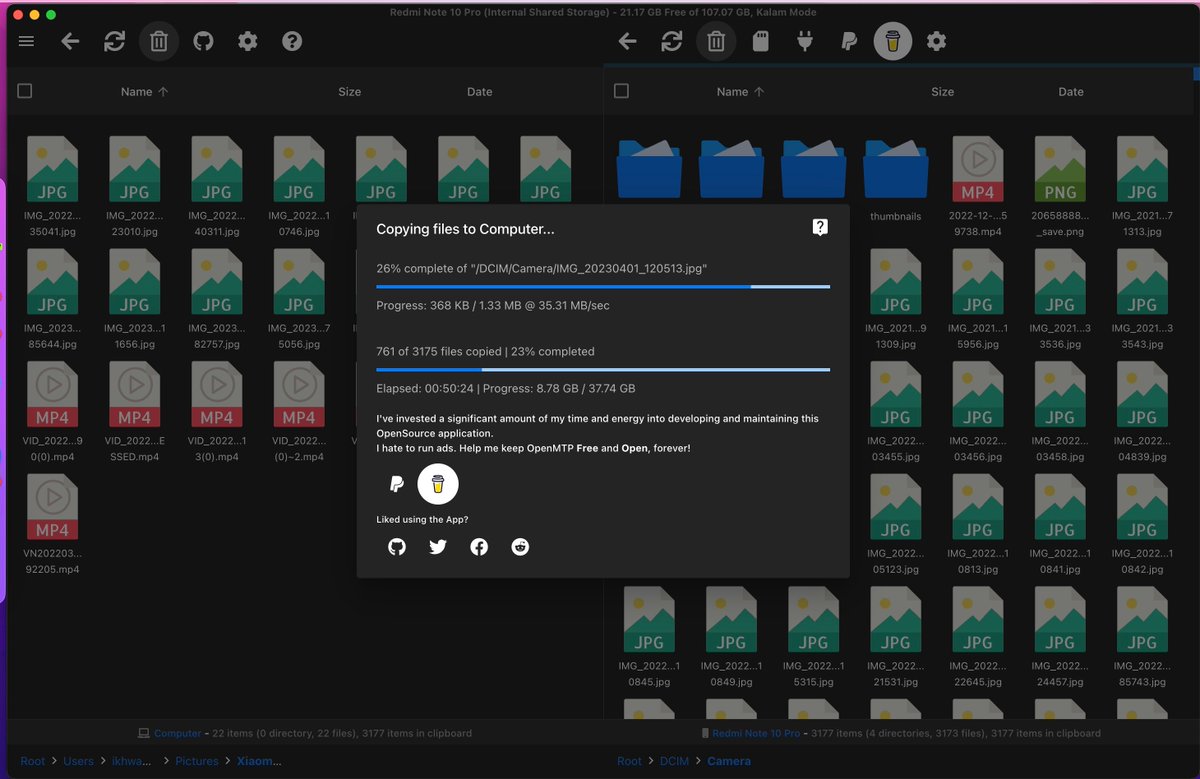Click back arrow in device pane toolbar

coord(627,41)
